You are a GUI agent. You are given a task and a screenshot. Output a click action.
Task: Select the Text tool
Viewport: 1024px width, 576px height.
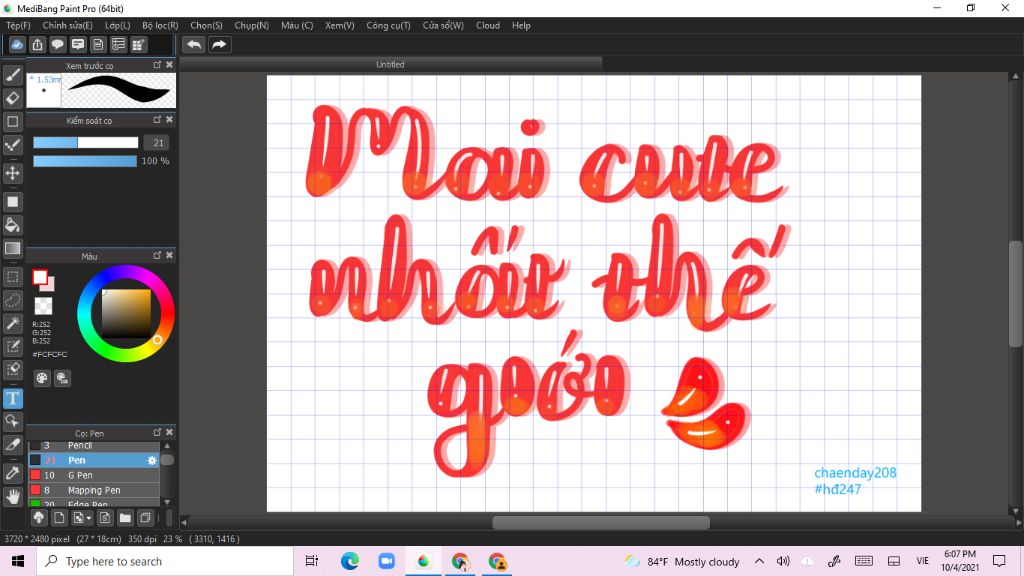(x=12, y=398)
